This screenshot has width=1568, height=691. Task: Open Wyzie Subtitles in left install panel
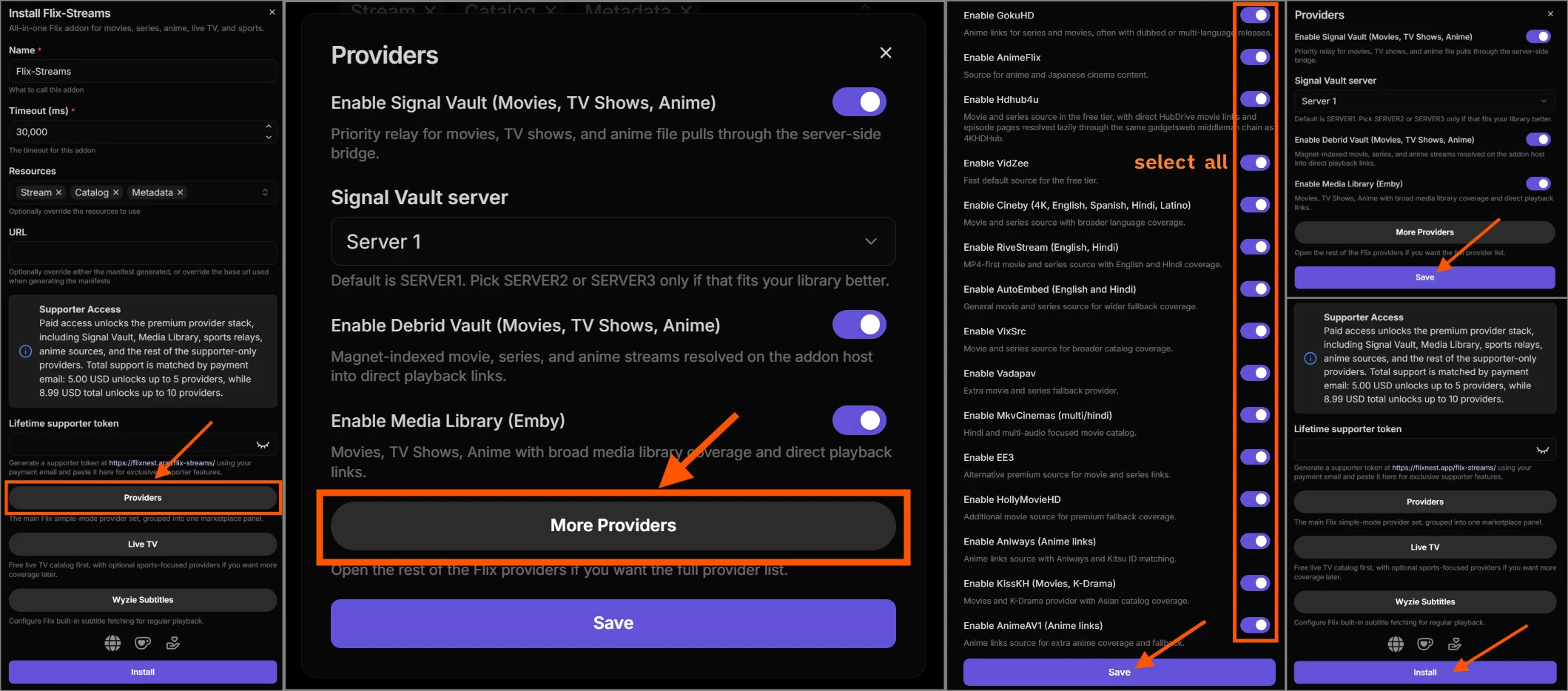(x=143, y=600)
